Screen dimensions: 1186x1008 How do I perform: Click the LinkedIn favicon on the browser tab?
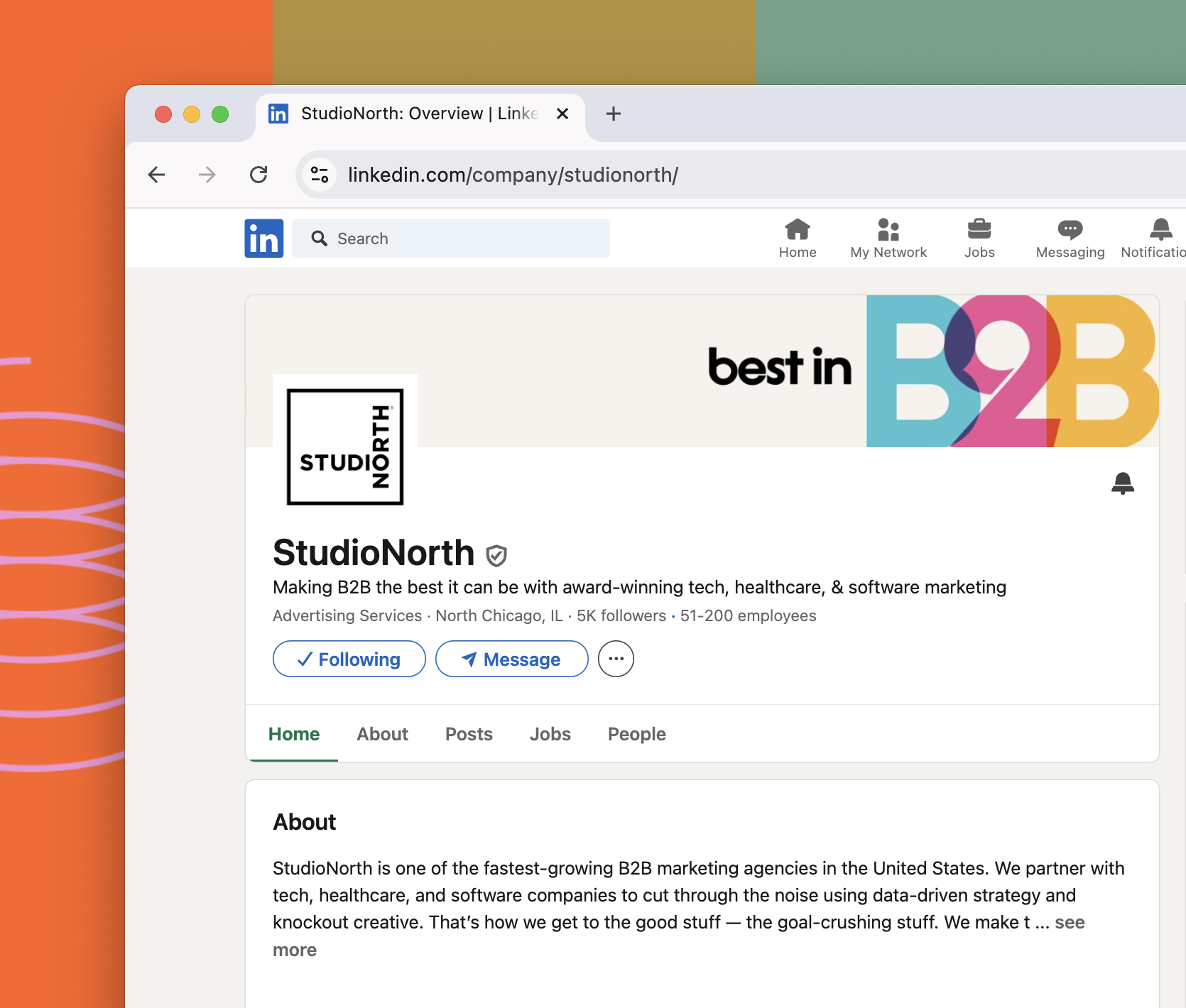pos(278,114)
